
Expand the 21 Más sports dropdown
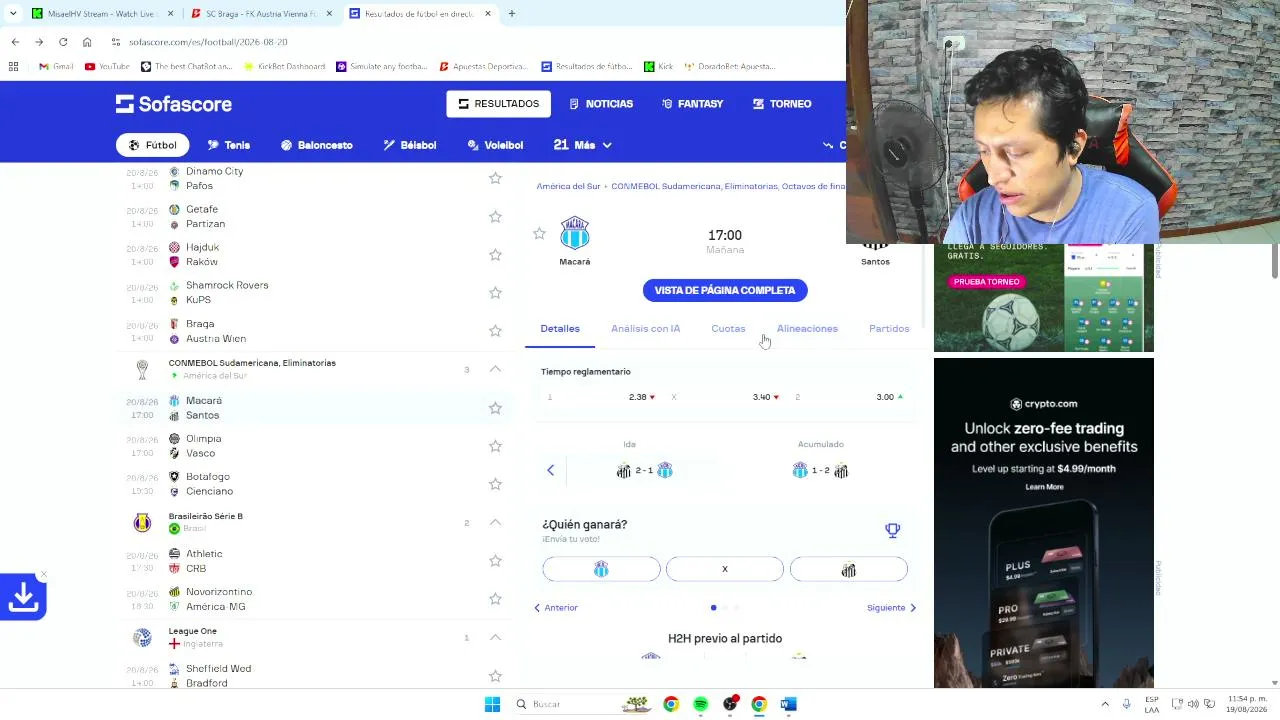click(x=582, y=145)
